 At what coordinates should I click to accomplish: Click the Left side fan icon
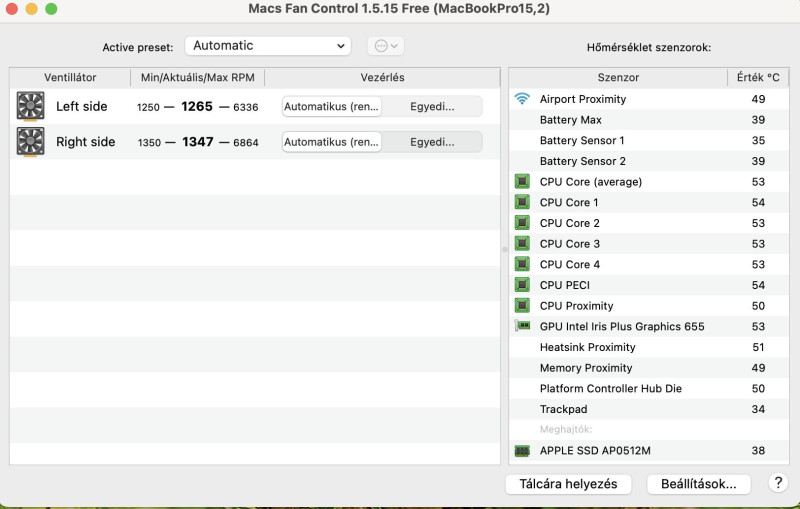point(31,106)
